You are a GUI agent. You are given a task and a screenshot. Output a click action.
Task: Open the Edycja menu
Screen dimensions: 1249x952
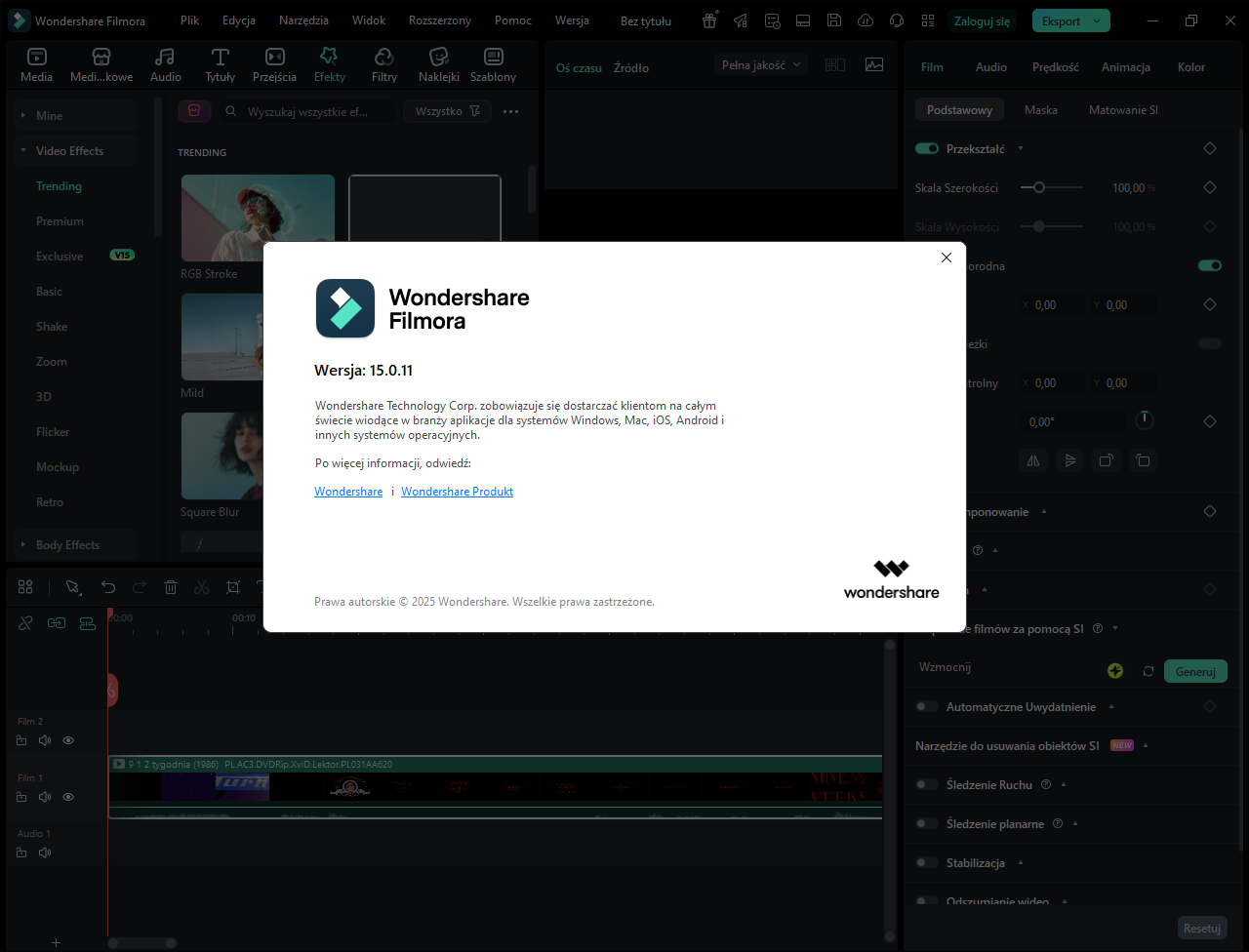tap(239, 20)
